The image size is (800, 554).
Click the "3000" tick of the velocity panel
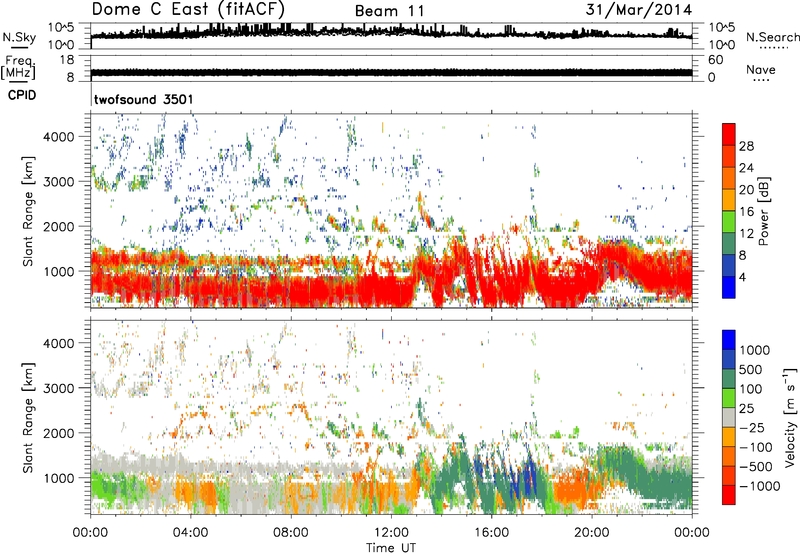pos(59,388)
